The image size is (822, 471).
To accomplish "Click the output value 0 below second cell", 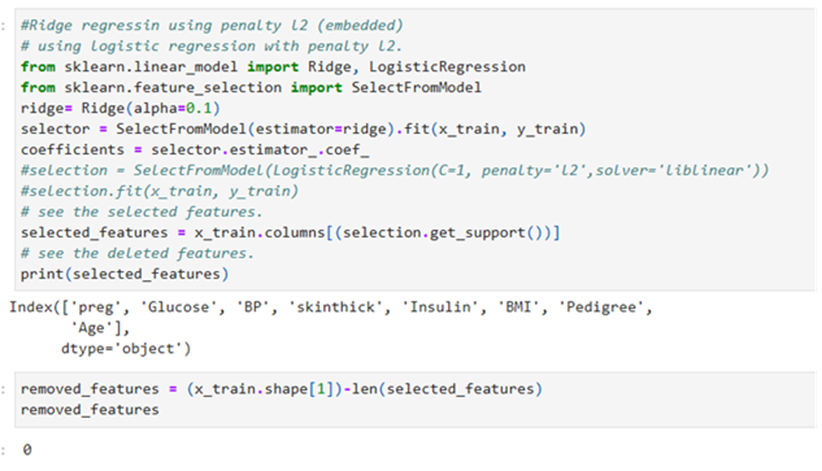I will [x=27, y=450].
